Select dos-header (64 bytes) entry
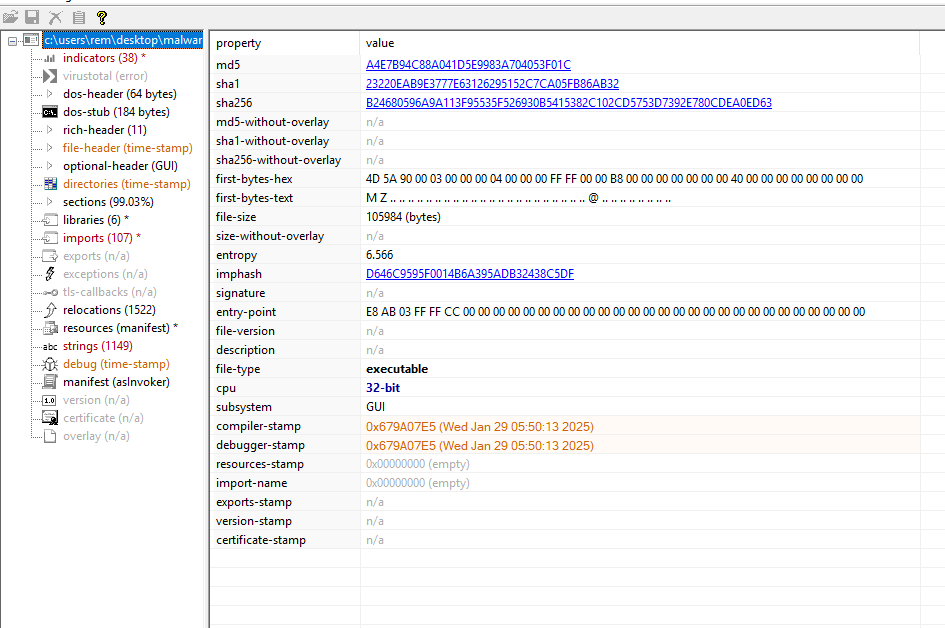 119,94
